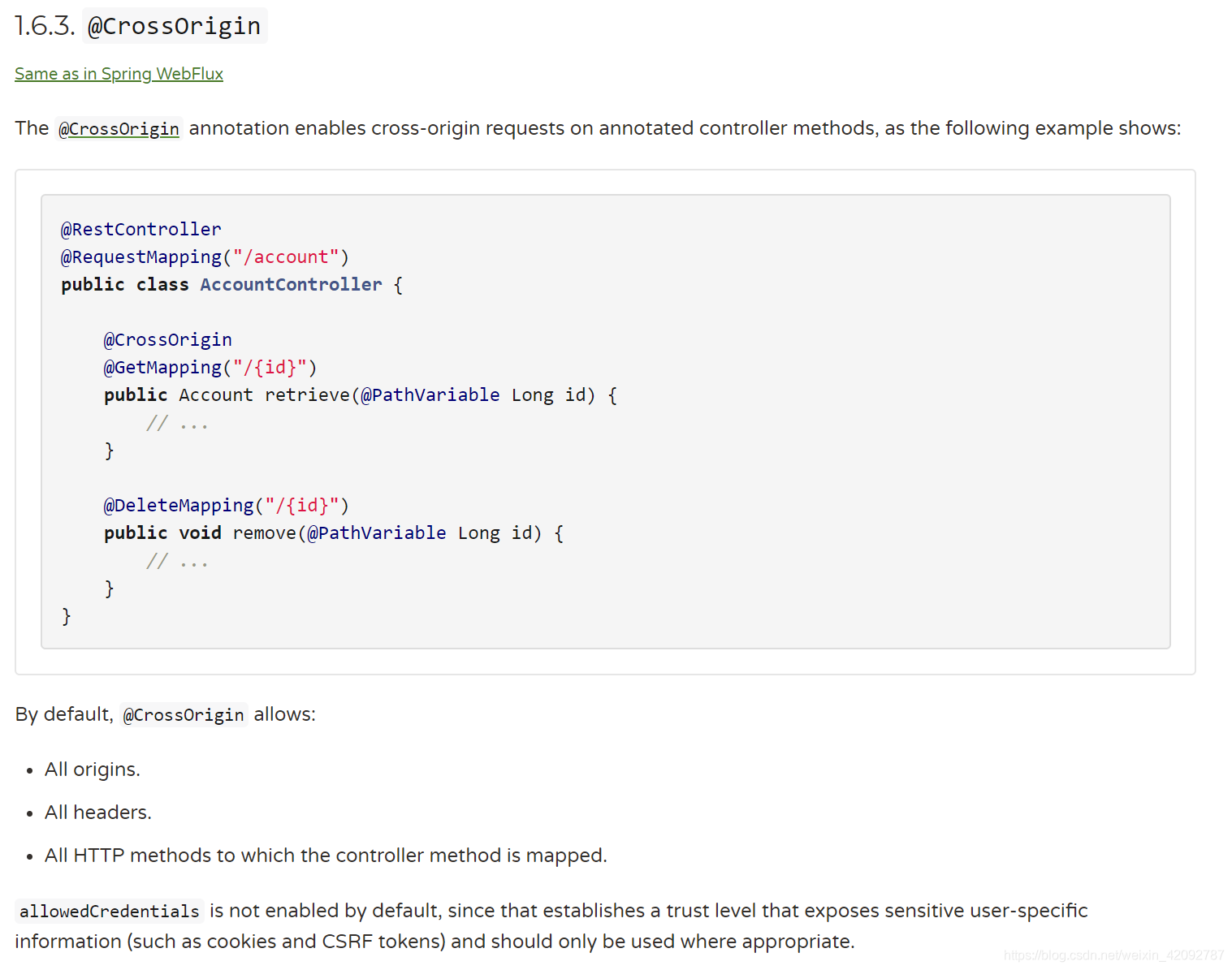Click the 'public void remove' method line
The image size is (1232, 970).
point(334,533)
